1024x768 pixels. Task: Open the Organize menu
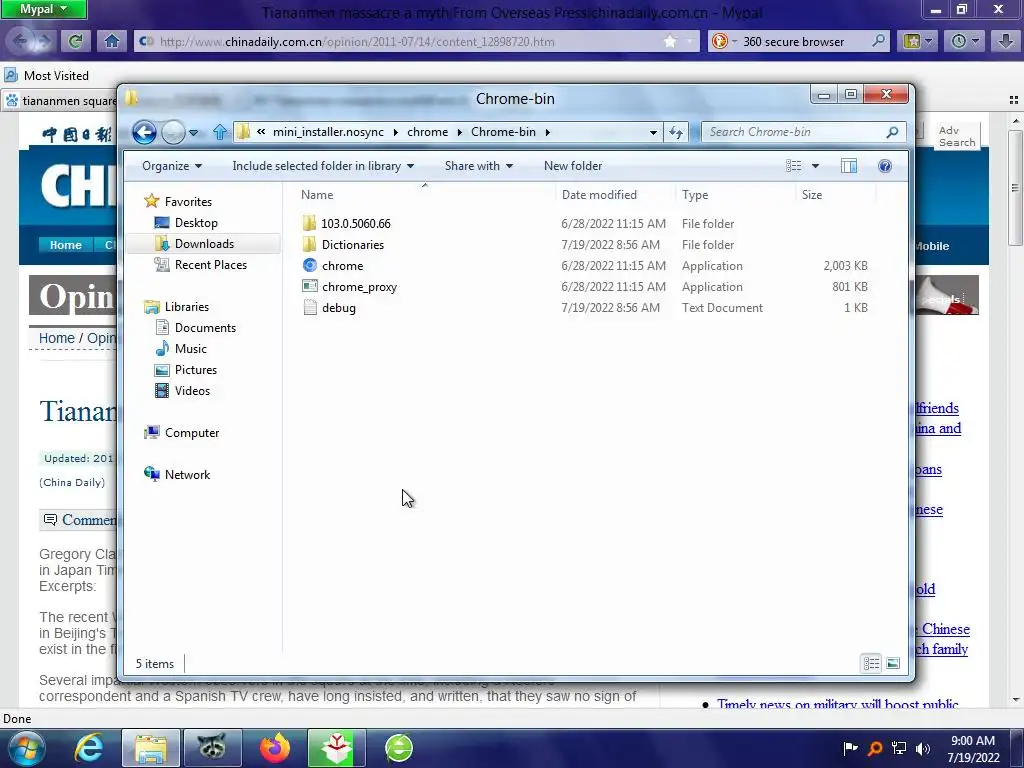click(172, 166)
